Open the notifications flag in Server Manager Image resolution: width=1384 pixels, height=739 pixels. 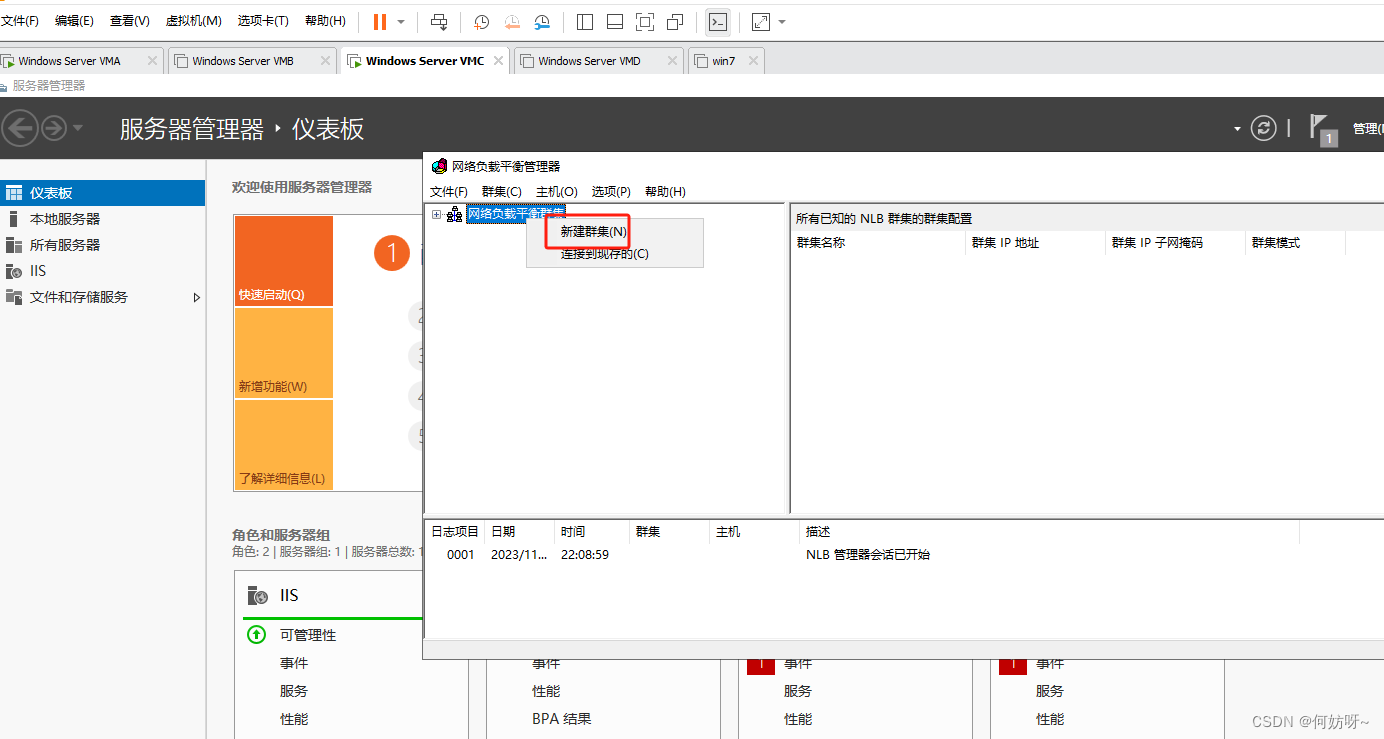coord(1322,128)
